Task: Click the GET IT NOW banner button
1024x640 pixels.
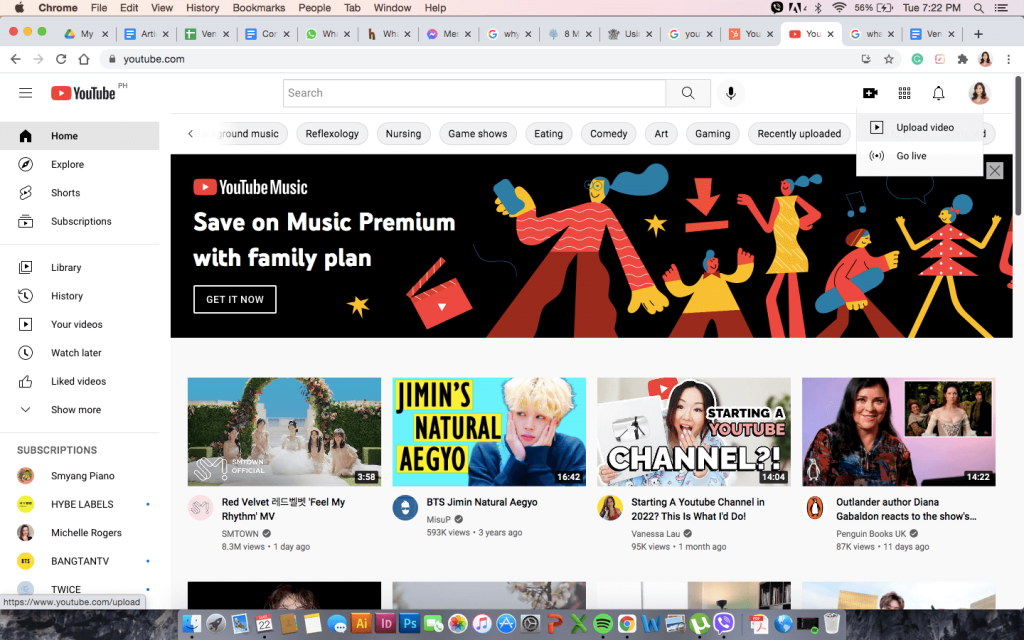Action: coord(234,299)
